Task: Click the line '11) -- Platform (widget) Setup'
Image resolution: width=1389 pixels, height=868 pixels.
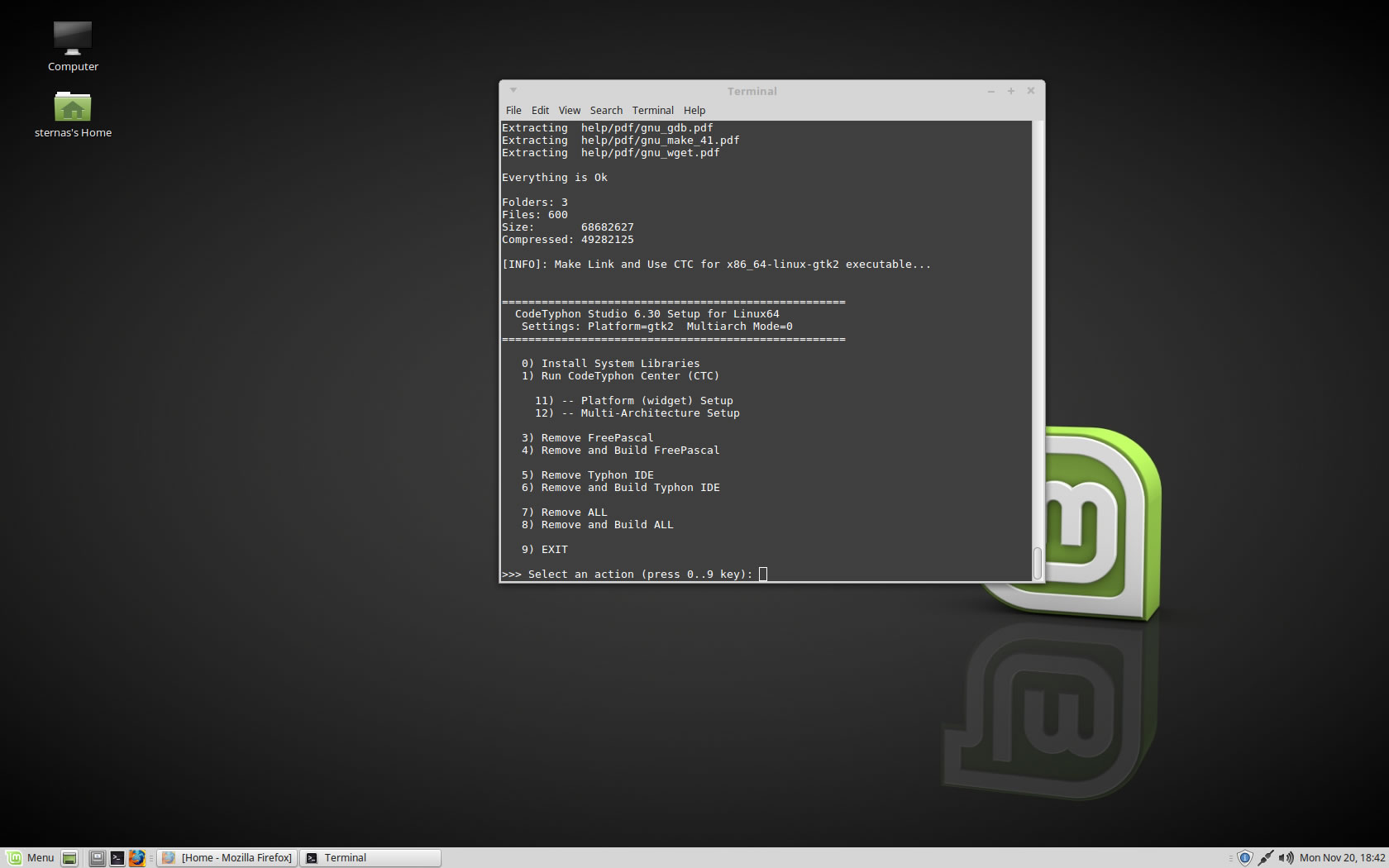Action: point(633,400)
